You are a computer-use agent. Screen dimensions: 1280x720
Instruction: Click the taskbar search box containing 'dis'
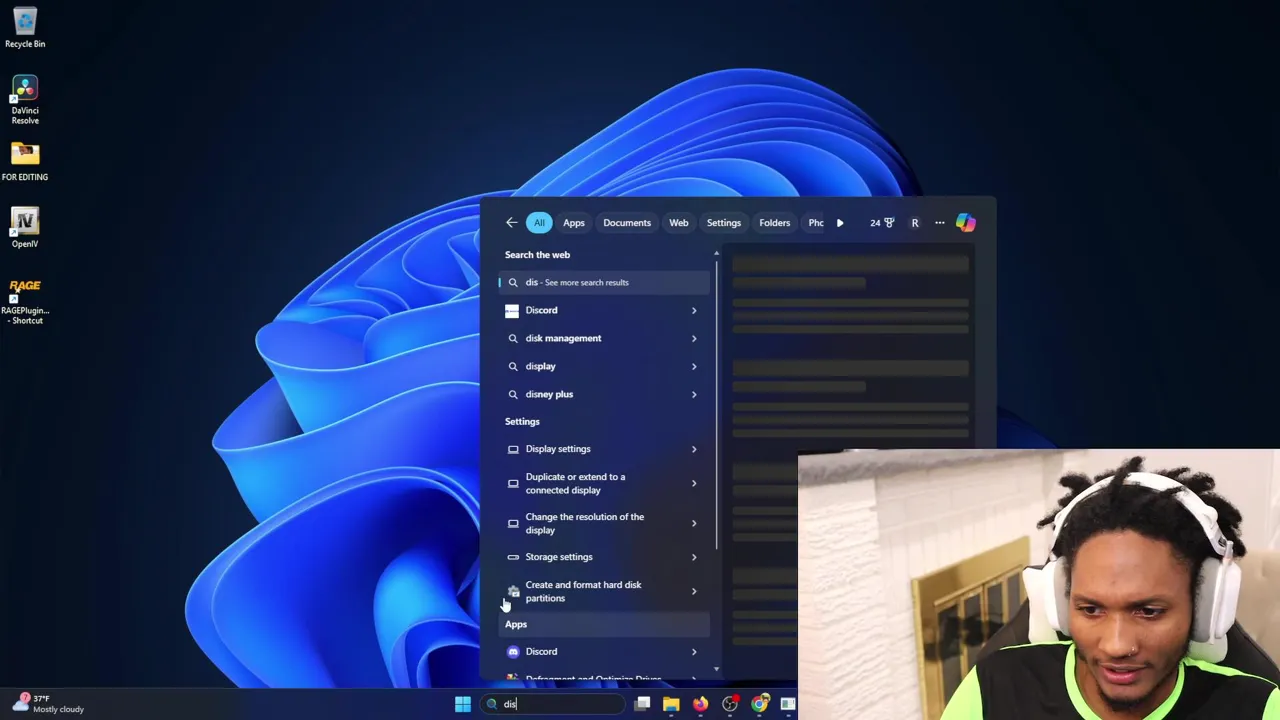click(552, 704)
